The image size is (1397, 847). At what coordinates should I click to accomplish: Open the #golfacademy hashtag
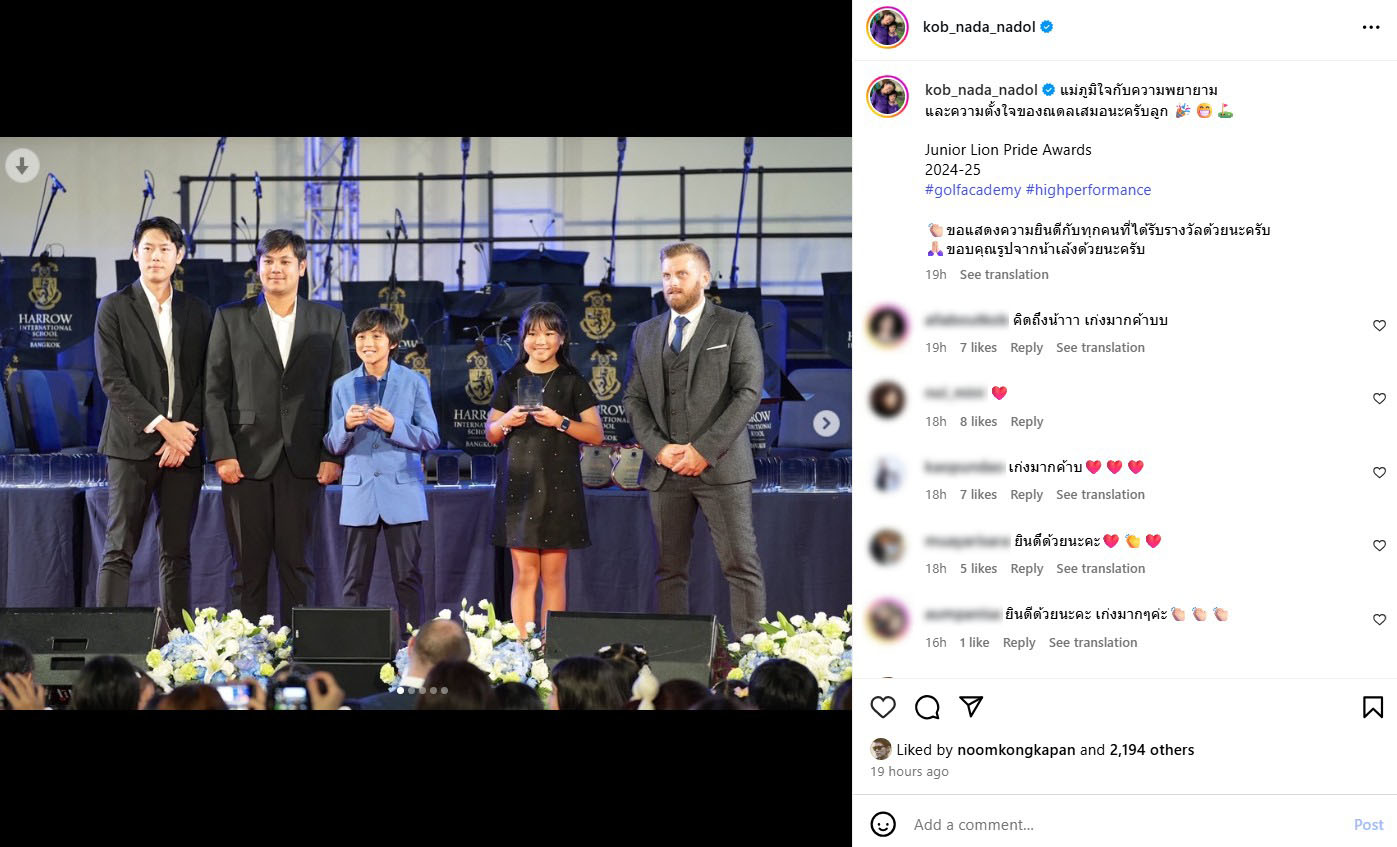coord(973,190)
